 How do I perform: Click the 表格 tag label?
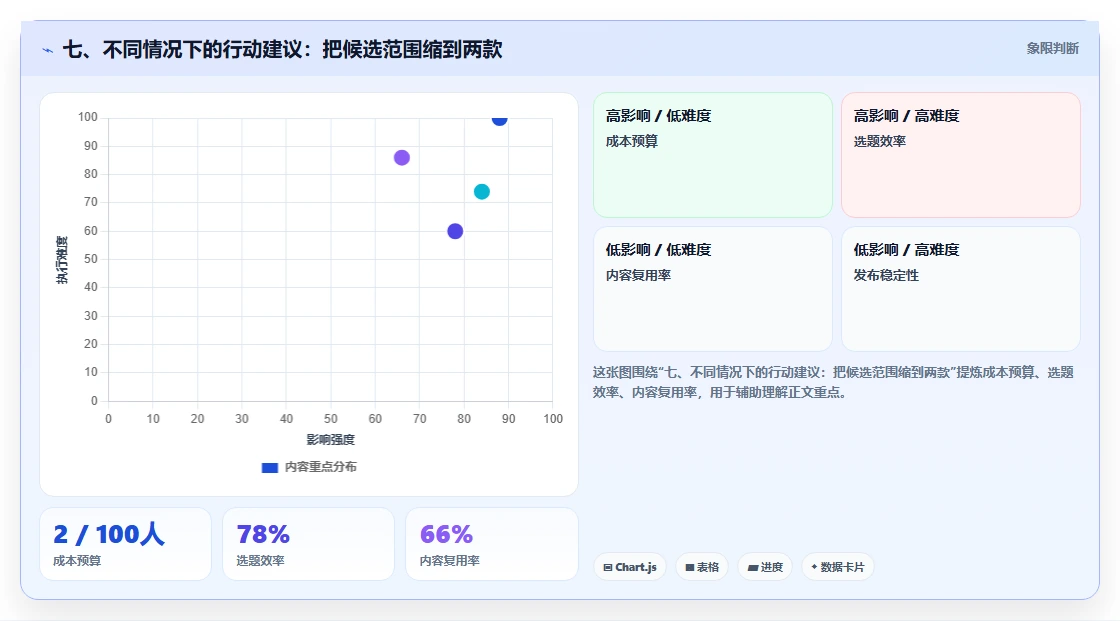click(x=708, y=567)
